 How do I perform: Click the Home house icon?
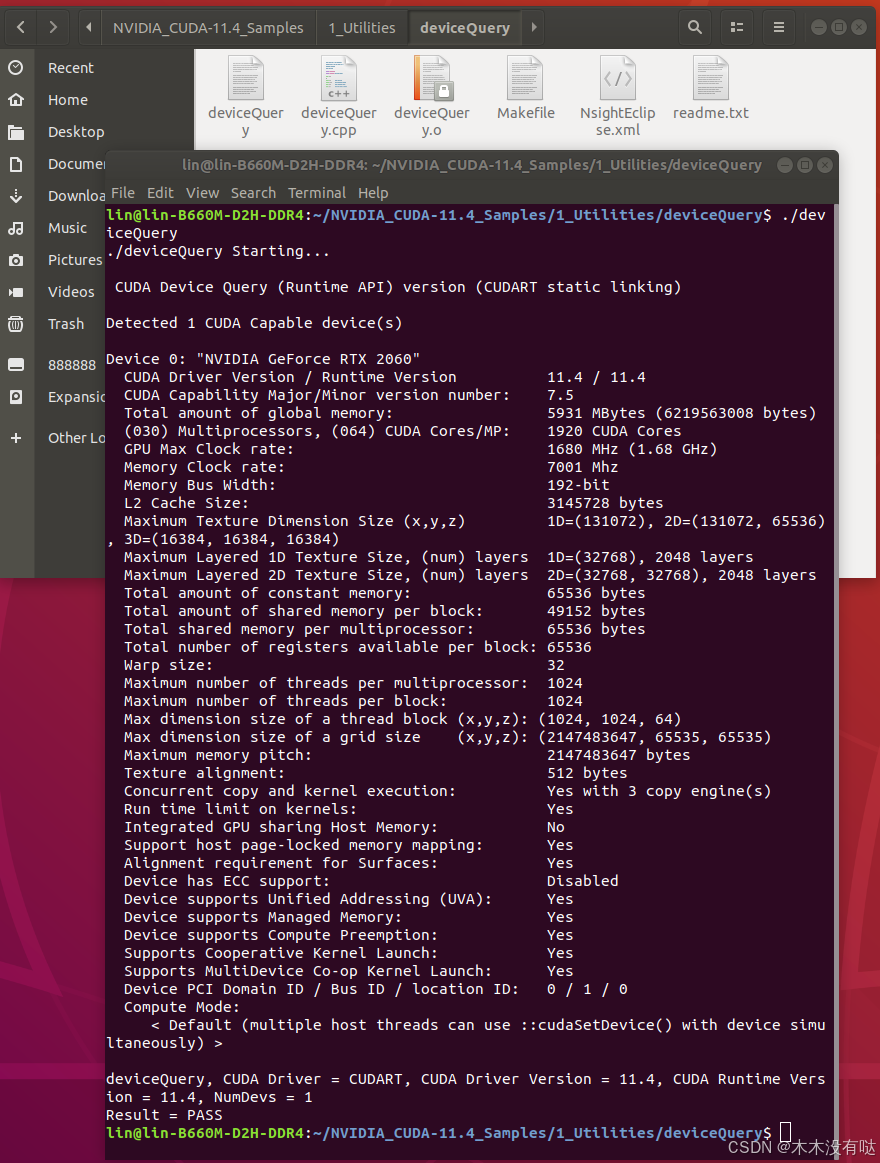(16, 100)
